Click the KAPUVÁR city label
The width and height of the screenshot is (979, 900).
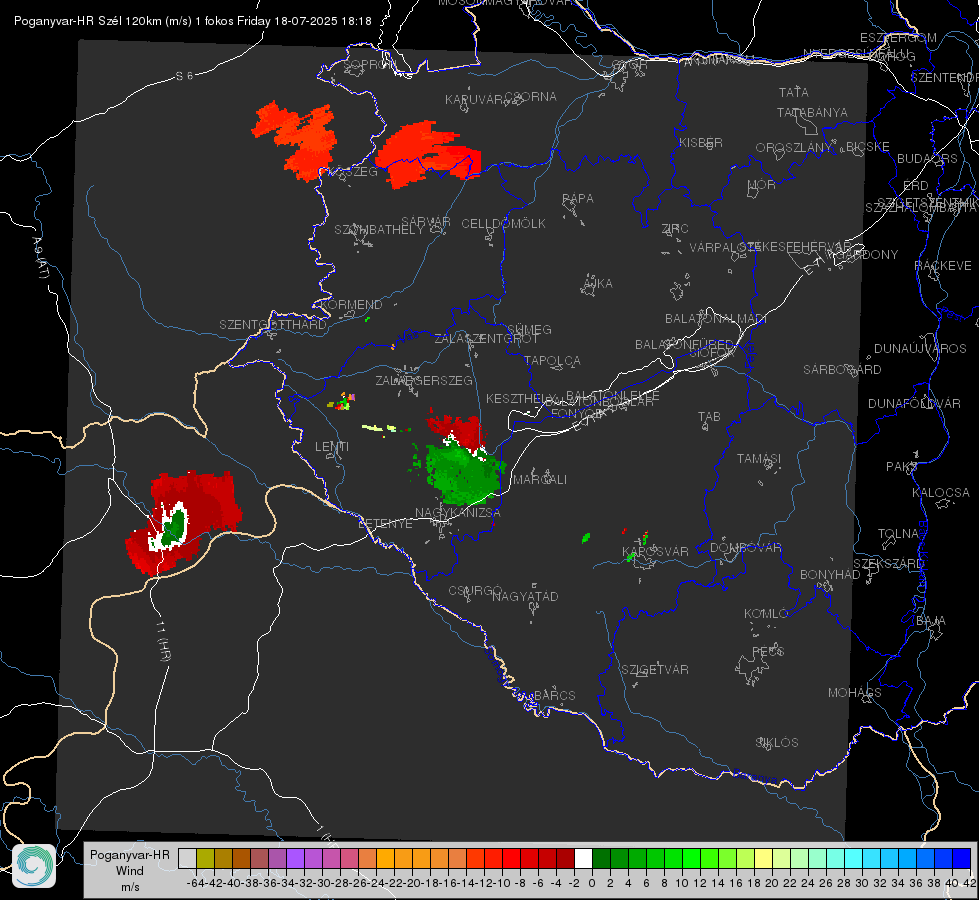tap(474, 99)
